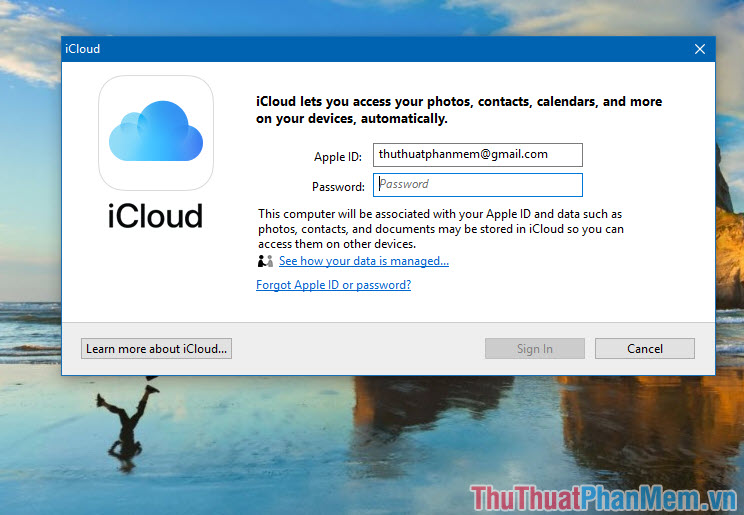
Task: Click the Apple ID email field
Action: coord(477,155)
